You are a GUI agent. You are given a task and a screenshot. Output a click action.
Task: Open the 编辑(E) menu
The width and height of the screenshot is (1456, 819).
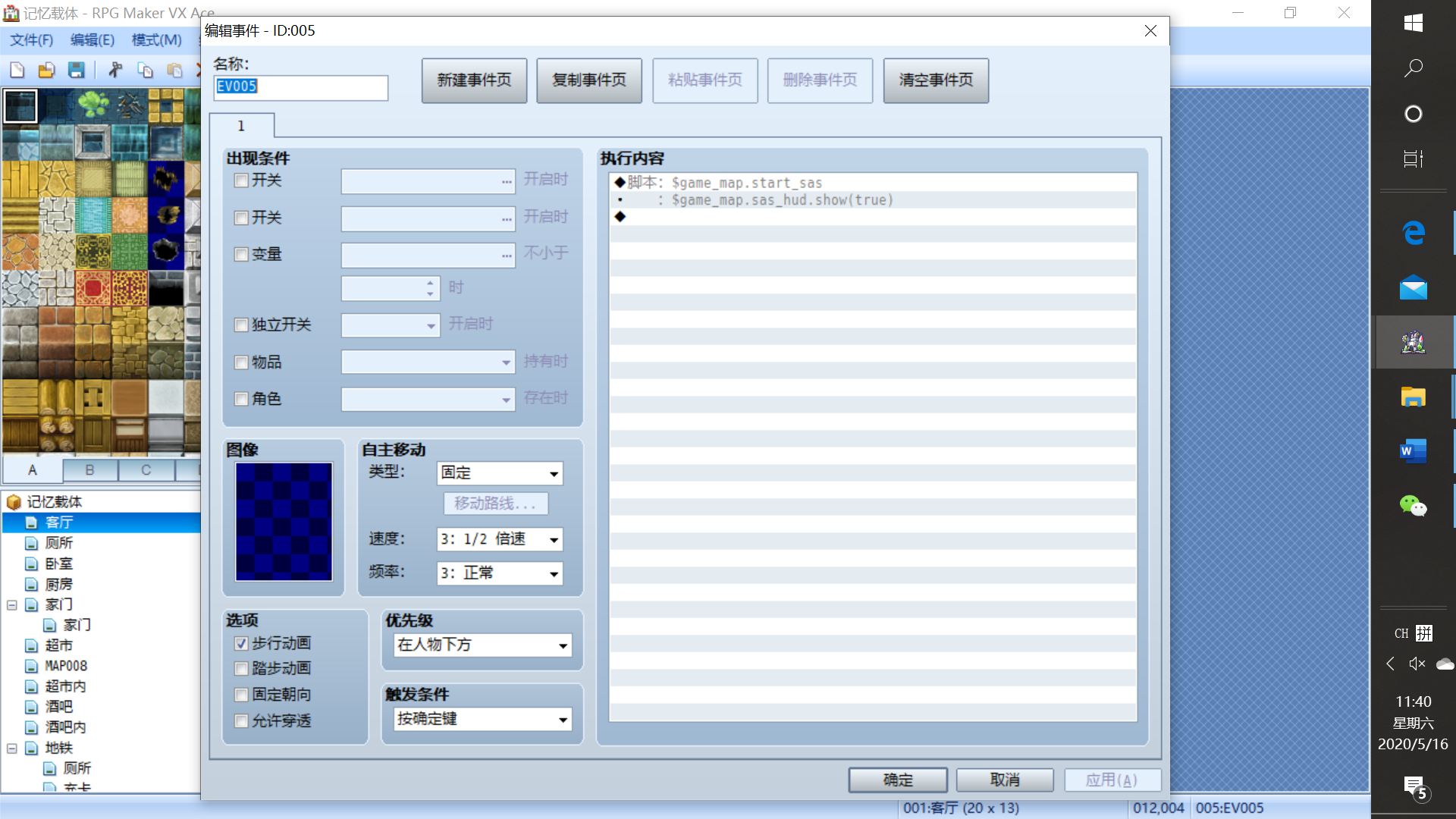93,40
